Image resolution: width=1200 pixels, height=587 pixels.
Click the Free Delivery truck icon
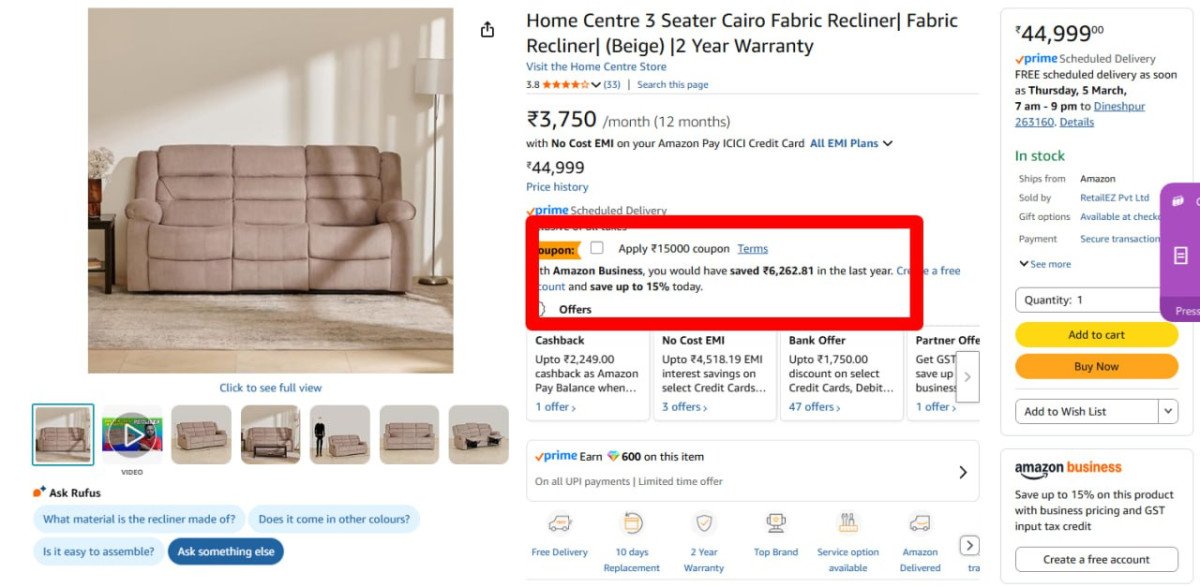click(x=560, y=523)
